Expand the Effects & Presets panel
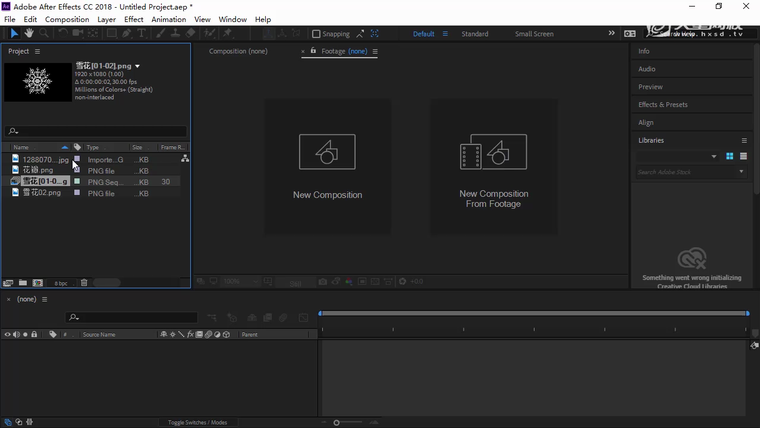The image size is (760, 428). tap(663, 105)
